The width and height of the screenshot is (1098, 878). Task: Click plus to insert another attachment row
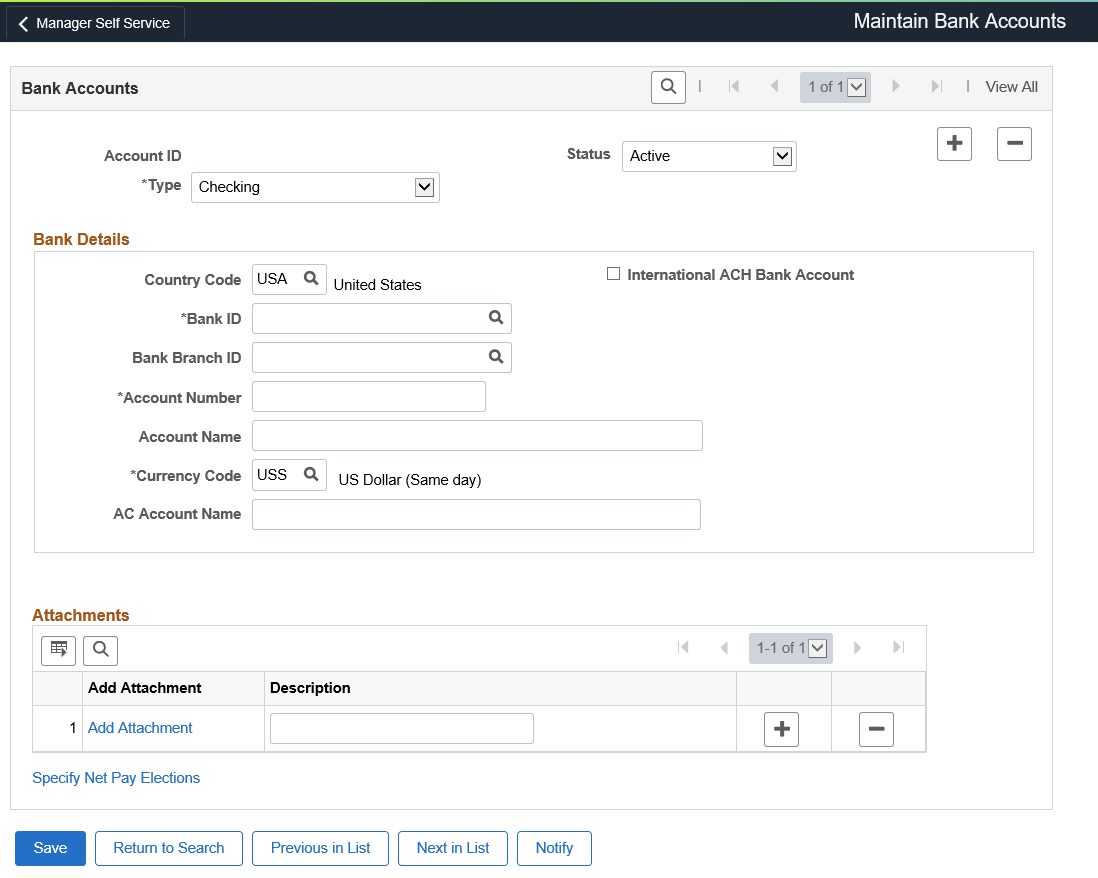781,729
